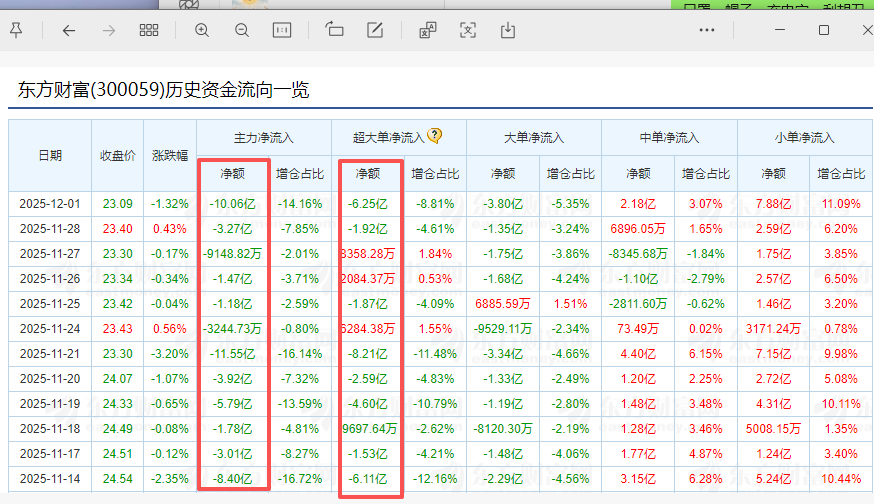
Task: Click the 日期 column header
Action: [x=50, y=156]
